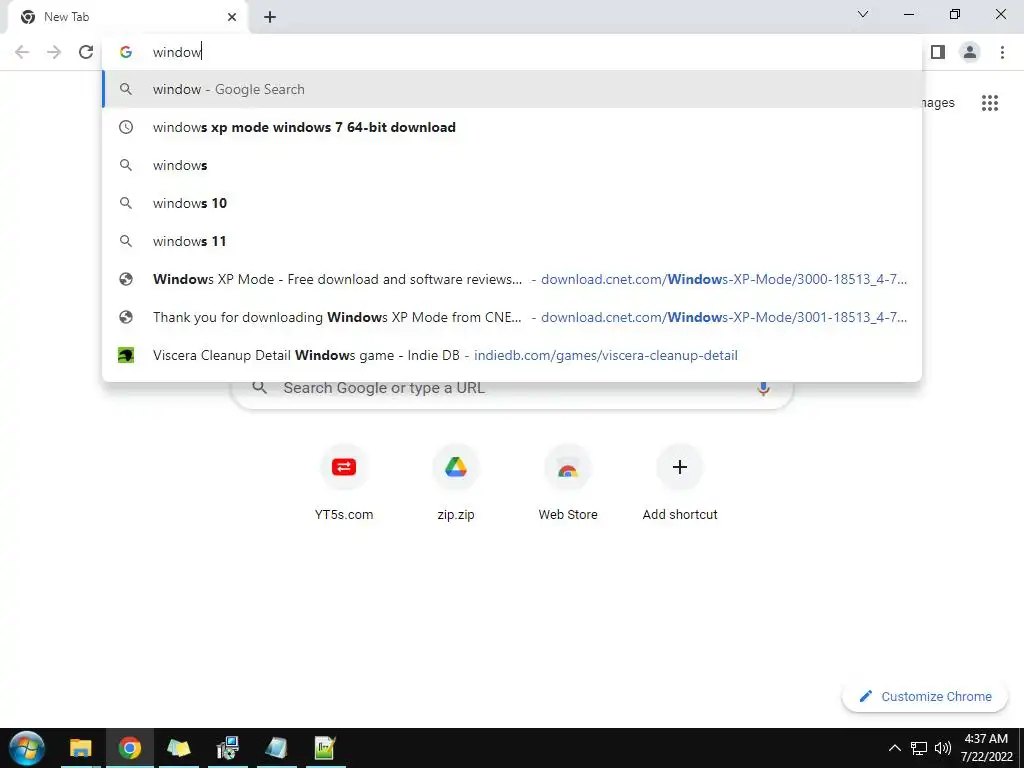Click the clock history icon in suggestions
1024x768 pixels.
tap(126, 127)
